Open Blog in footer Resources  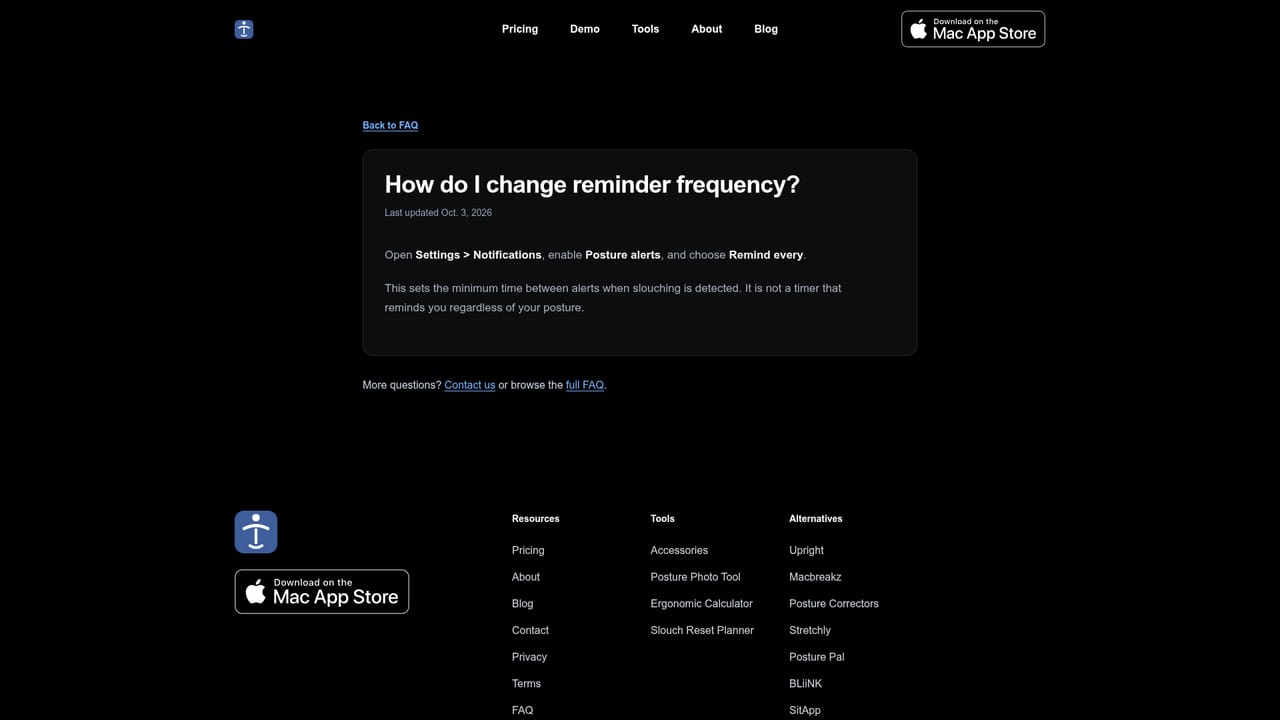(523, 604)
